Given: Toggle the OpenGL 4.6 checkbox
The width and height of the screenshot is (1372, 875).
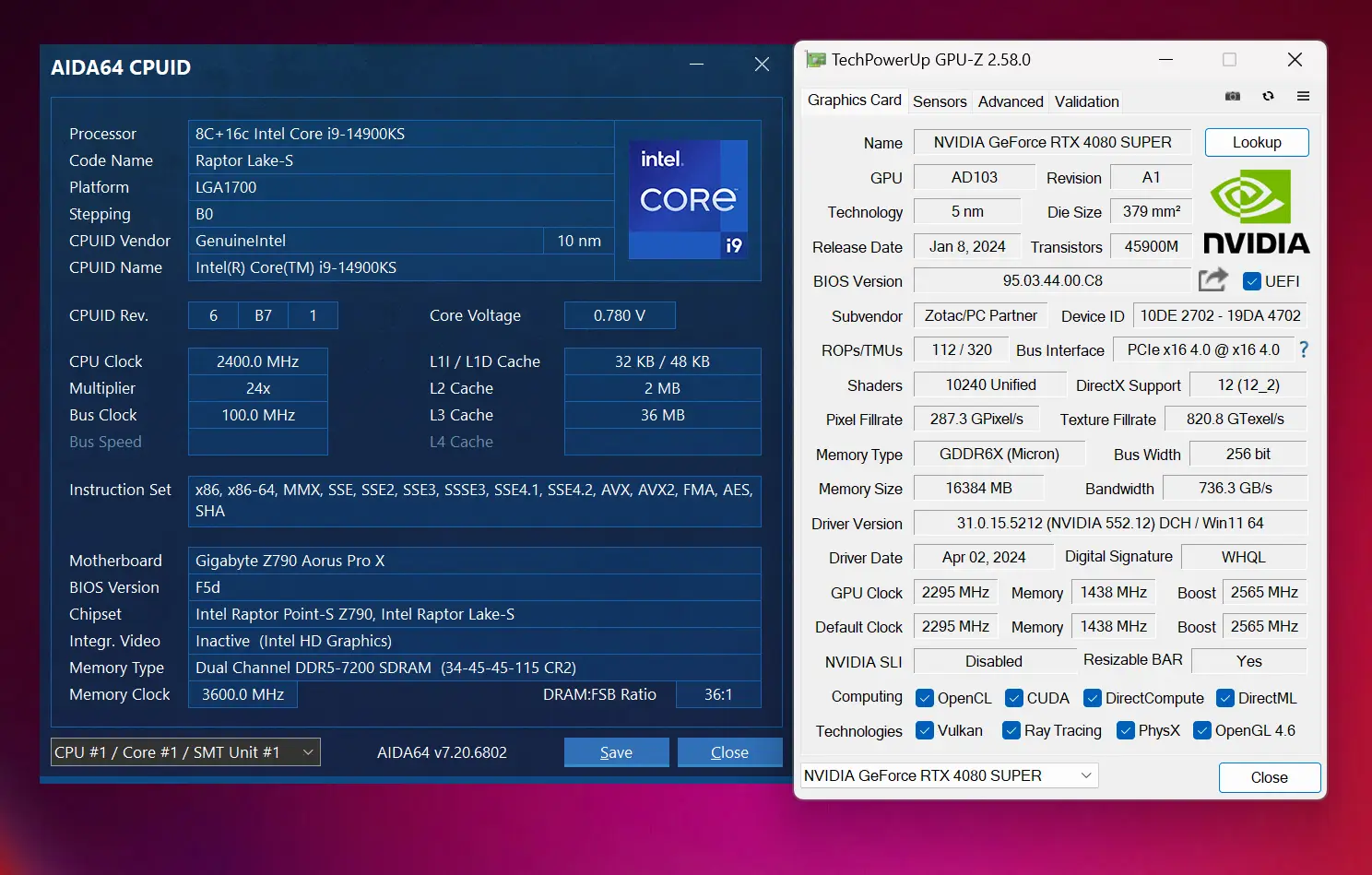Looking at the screenshot, I should click(x=1201, y=730).
